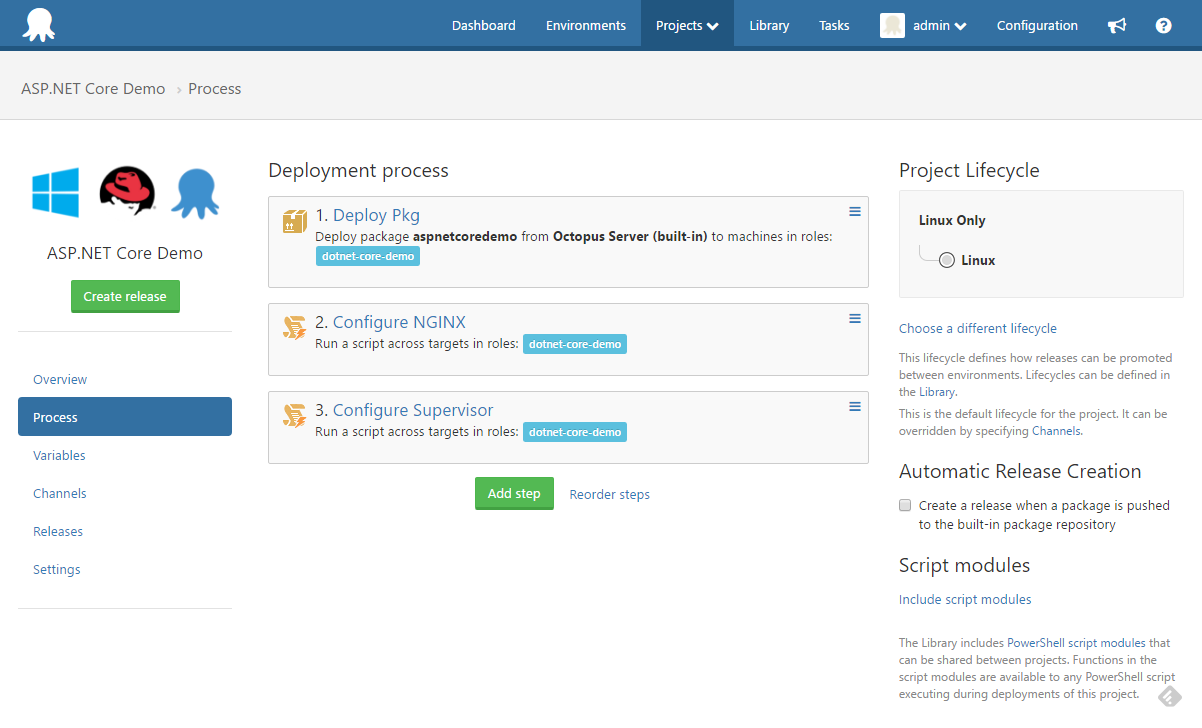Click the Octopus logo in the navigation bar
This screenshot has height=728, width=1202.
pyautogui.click(x=40, y=24)
